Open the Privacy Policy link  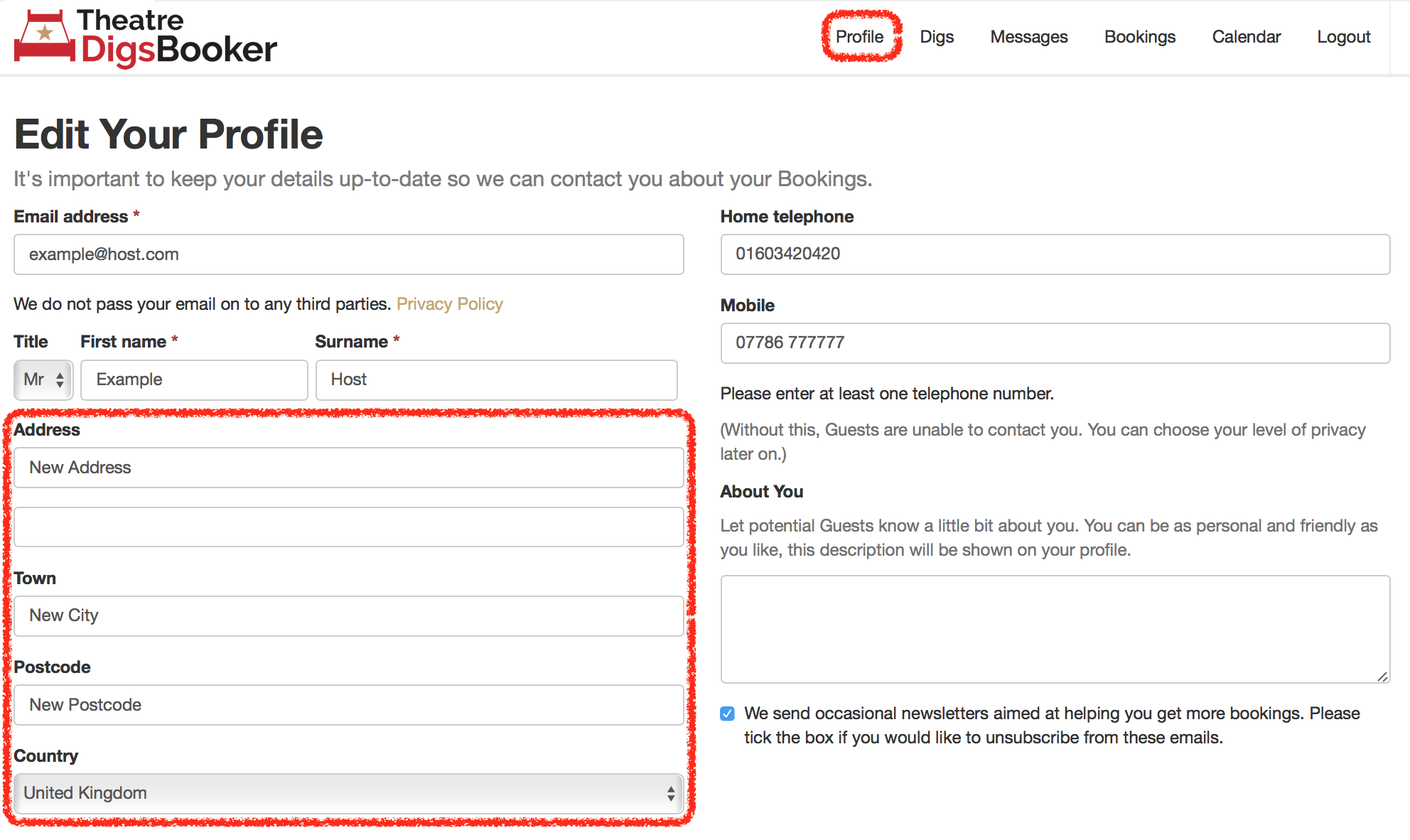pos(450,303)
